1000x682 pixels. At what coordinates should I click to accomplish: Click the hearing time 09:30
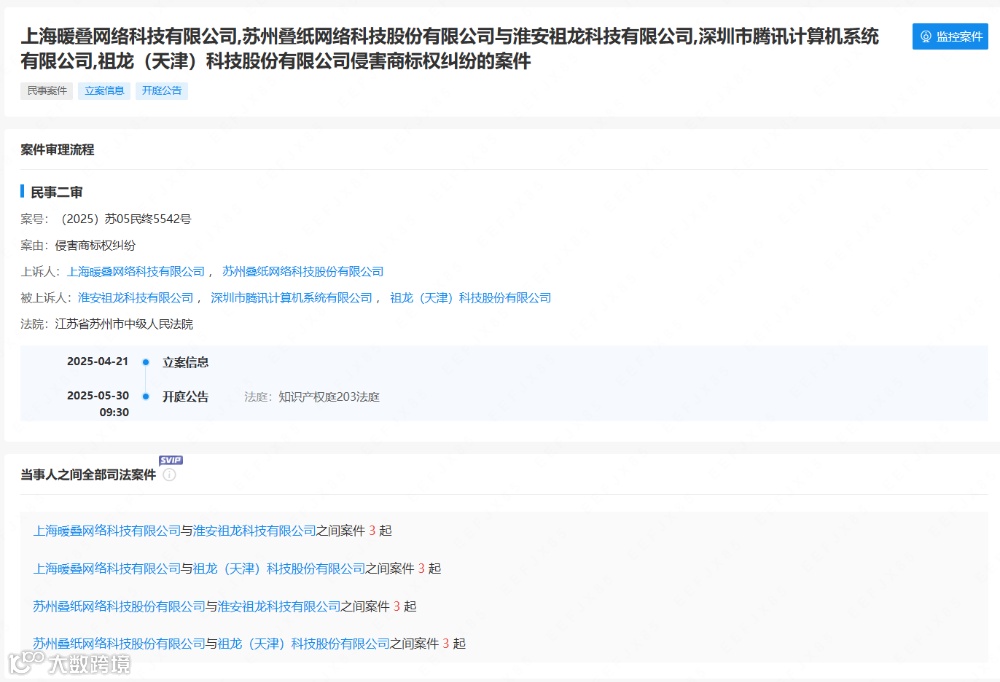point(114,412)
